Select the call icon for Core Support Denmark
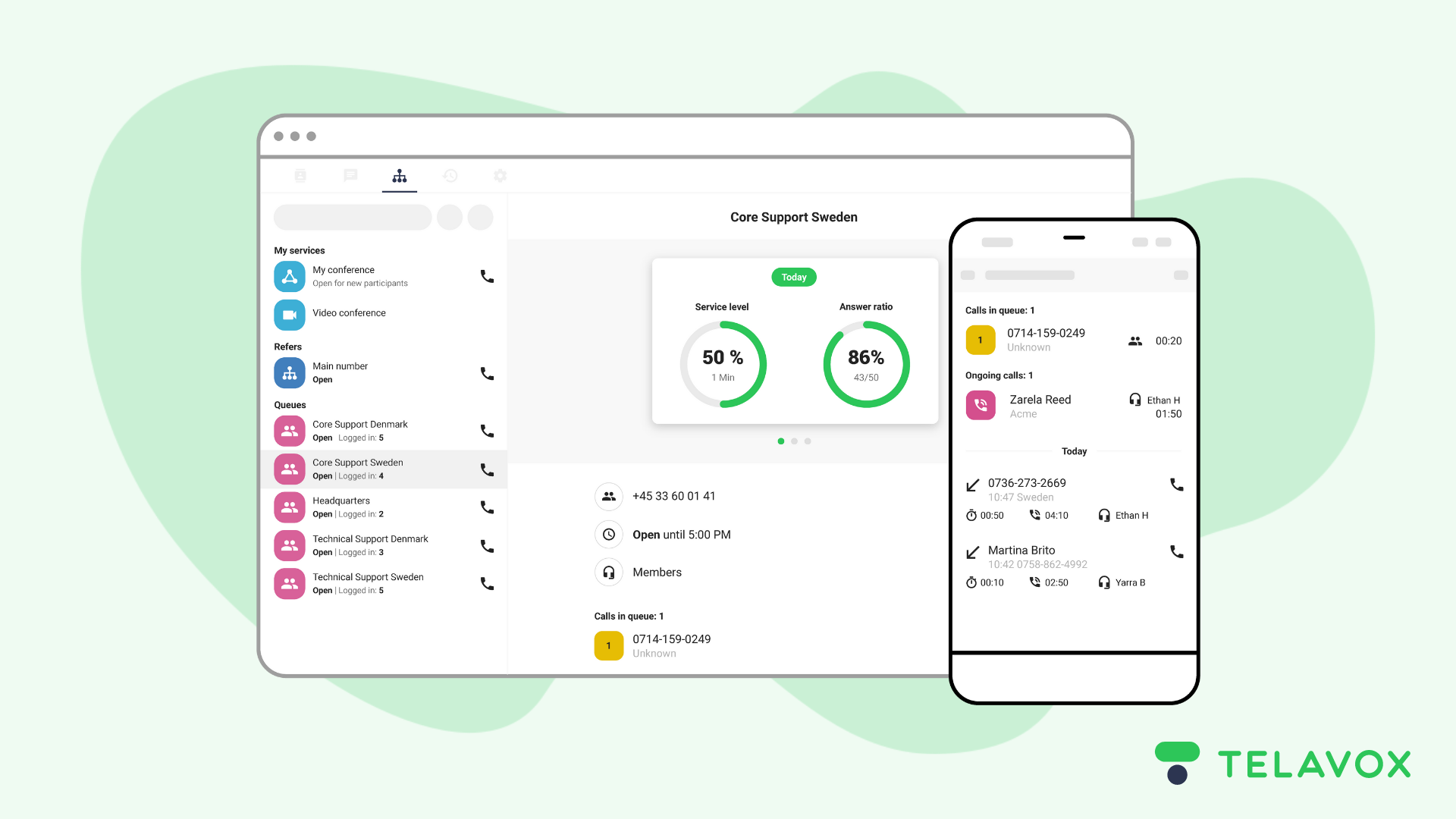Viewport: 1456px width, 819px height. [x=485, y=430]
